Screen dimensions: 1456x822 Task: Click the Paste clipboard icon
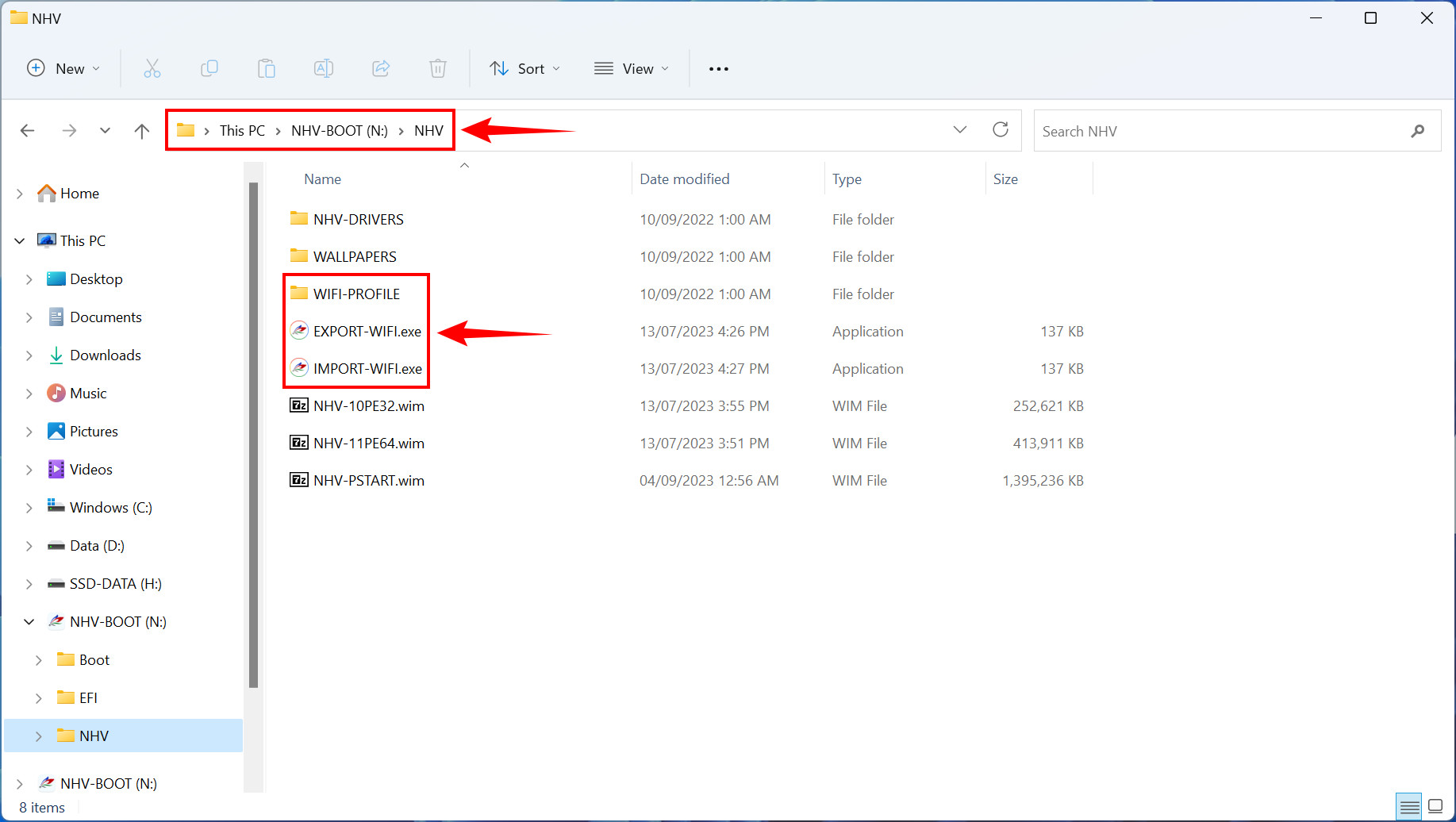coord(267,69)
